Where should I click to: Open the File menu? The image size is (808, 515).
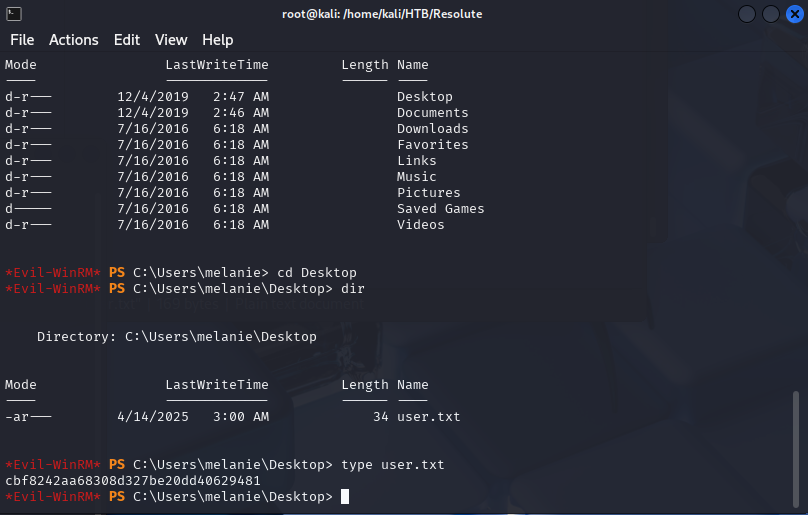[x=22, y=40]
